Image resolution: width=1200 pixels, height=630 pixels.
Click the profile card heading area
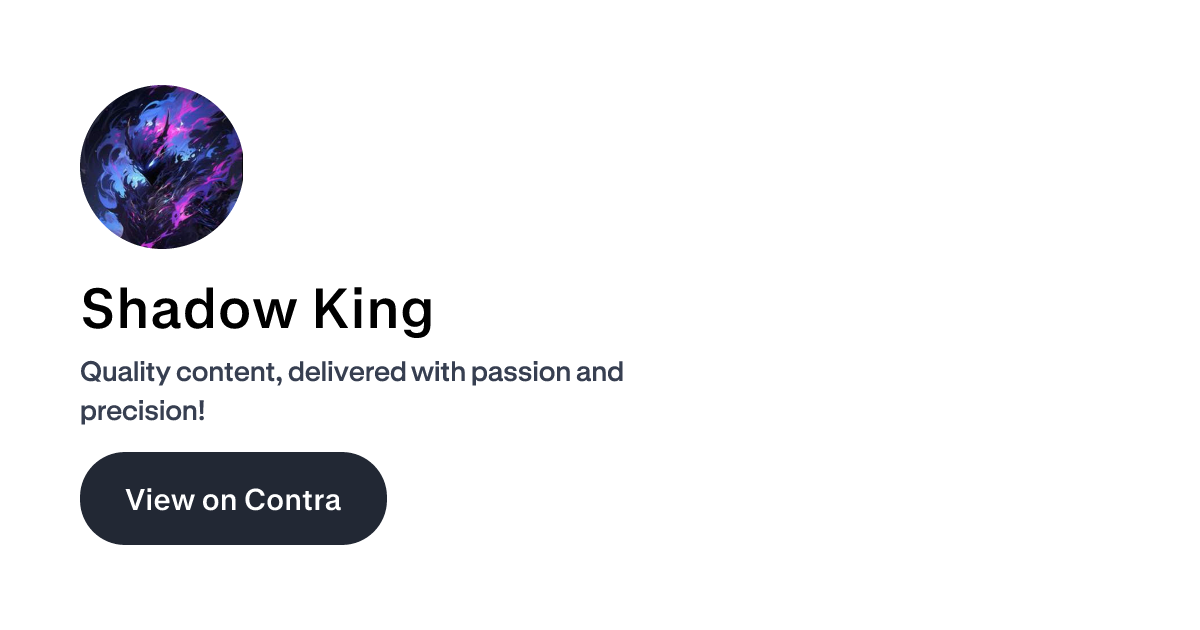tap(257, 309)
